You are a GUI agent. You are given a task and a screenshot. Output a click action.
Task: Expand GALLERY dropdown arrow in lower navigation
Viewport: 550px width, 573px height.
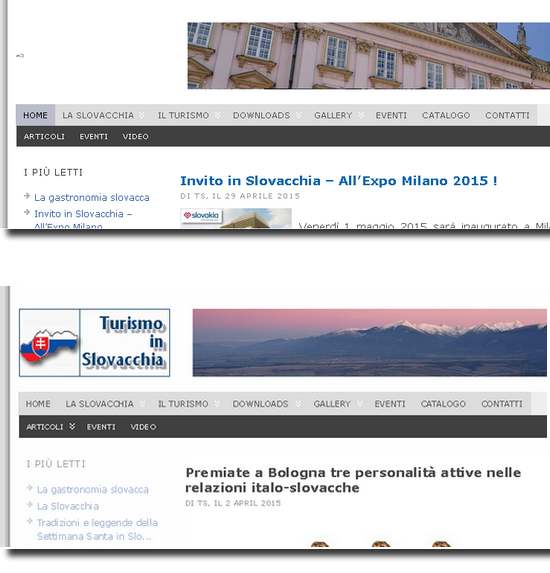(x=360, y=403)
